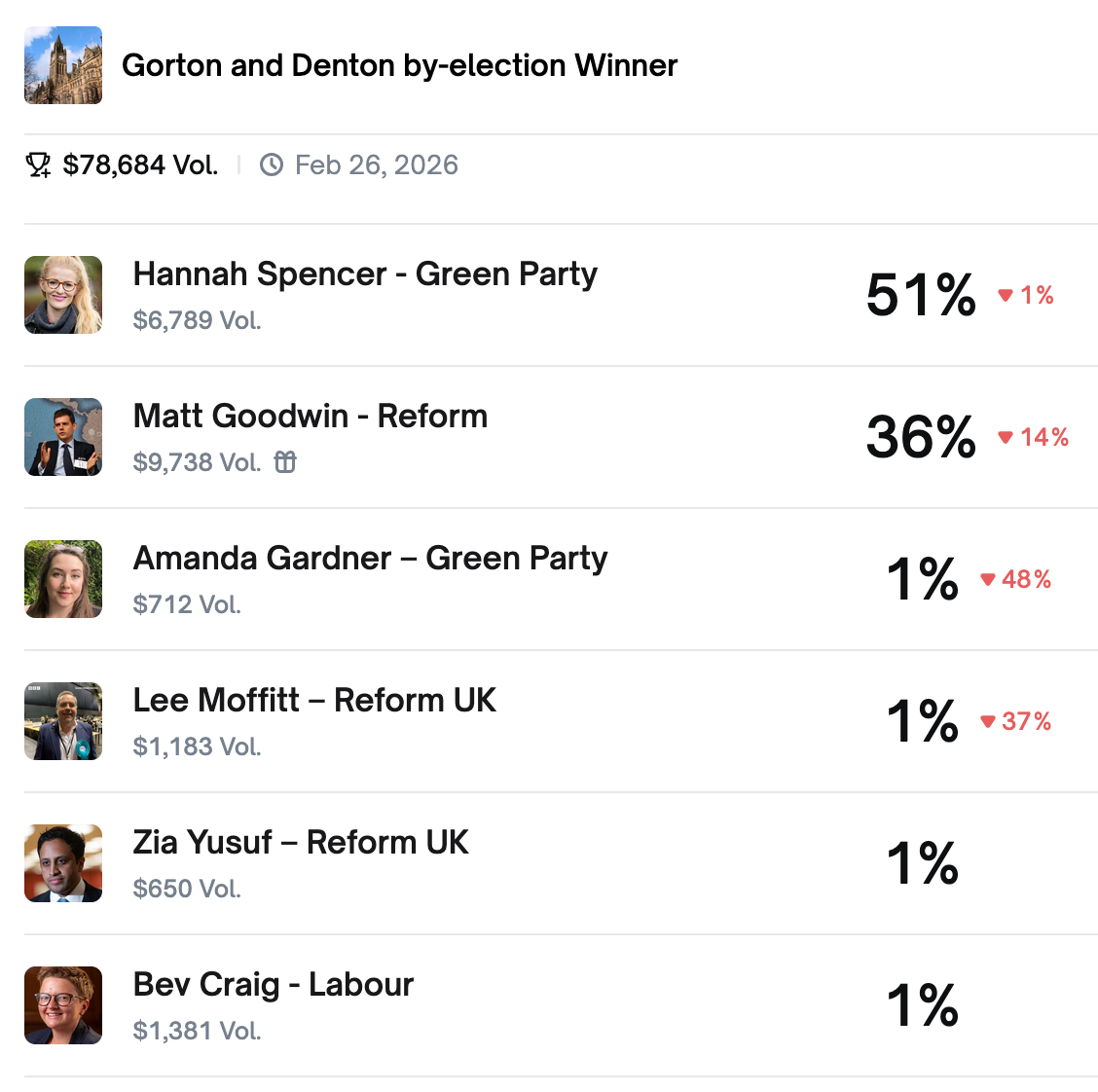This screenshot has height=1092, width=1098.
Task: Click Zia Yusuf's profile photo
Action: [63, 863]
